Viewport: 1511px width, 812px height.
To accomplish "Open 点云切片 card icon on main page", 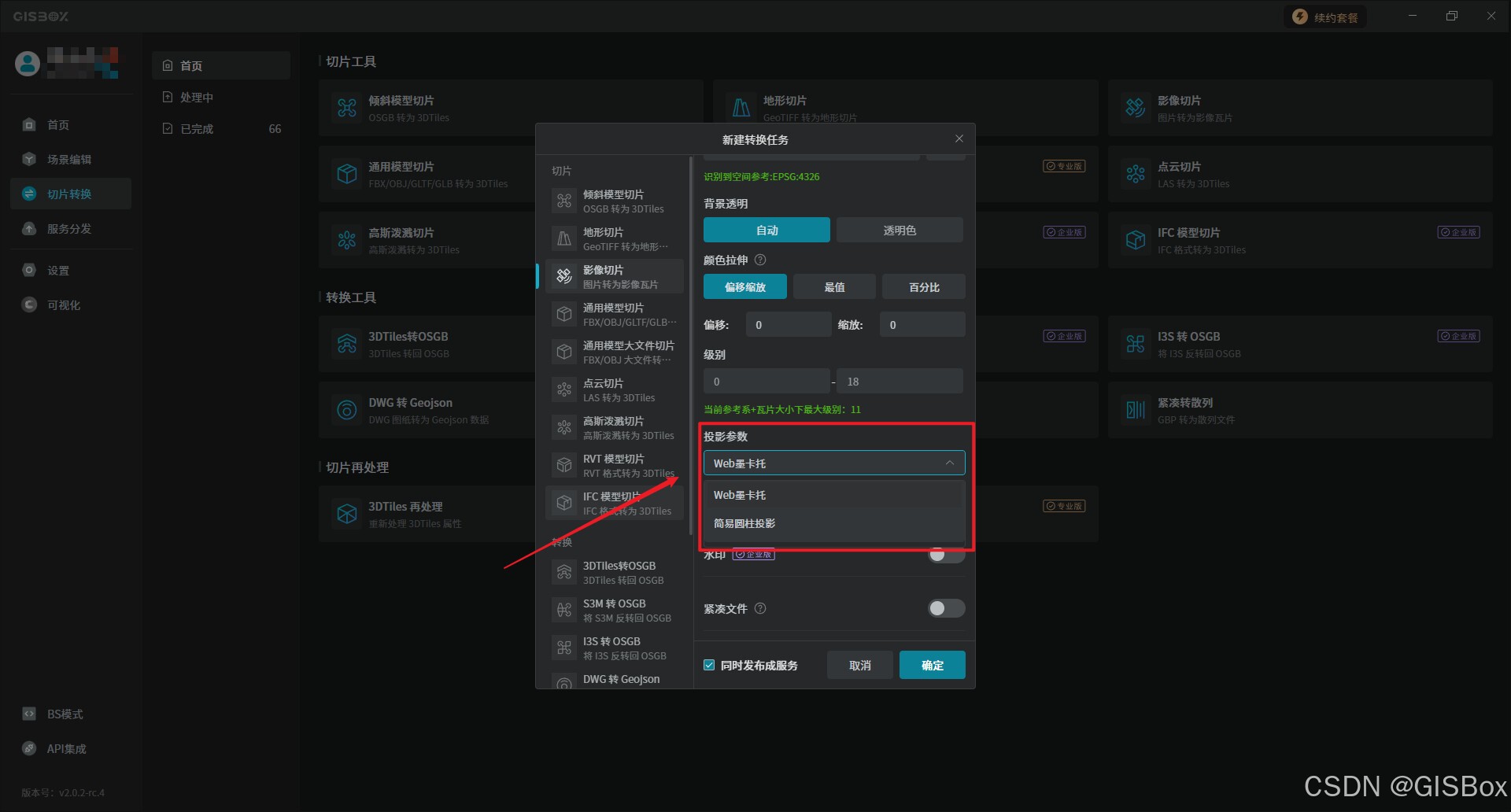I will [1136, 174].
